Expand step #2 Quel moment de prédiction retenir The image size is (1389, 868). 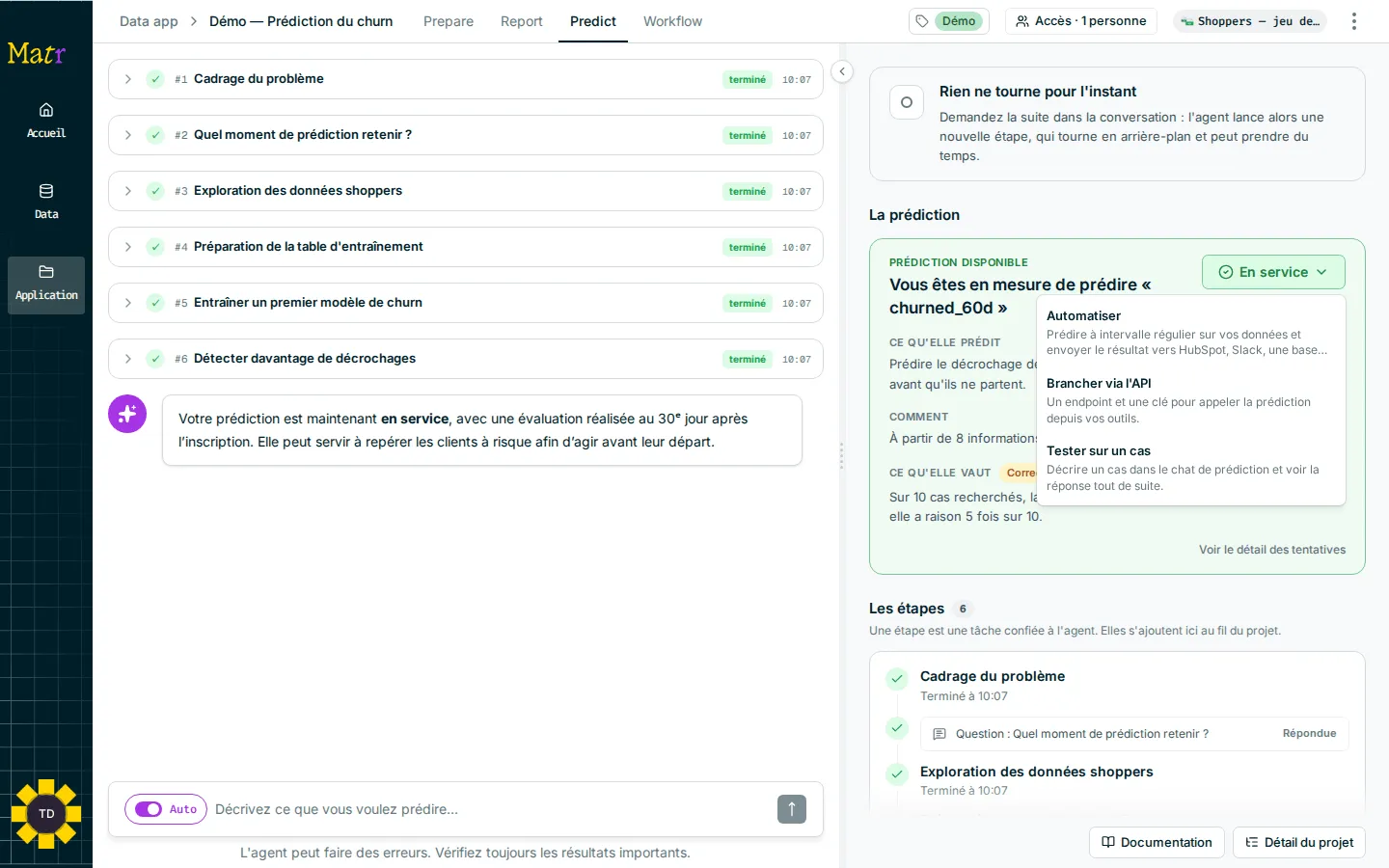pos(127,135)
